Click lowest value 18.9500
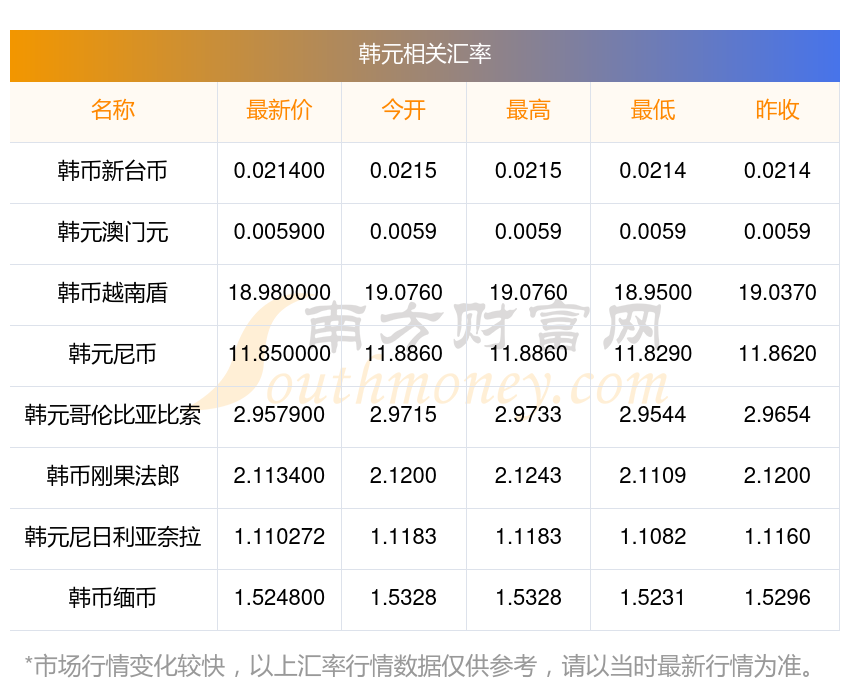The width and height of the screenshot is (850, 698). 653,293
